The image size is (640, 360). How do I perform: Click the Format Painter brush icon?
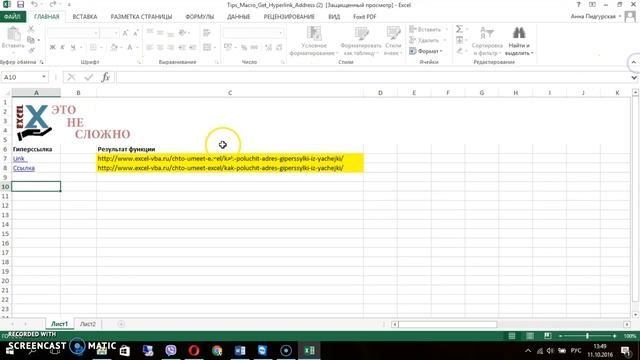pos(31,50)
